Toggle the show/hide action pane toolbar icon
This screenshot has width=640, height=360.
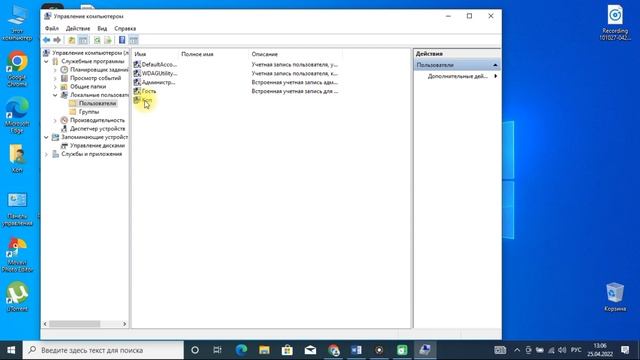pyautogui.click(x=133, y=40)
